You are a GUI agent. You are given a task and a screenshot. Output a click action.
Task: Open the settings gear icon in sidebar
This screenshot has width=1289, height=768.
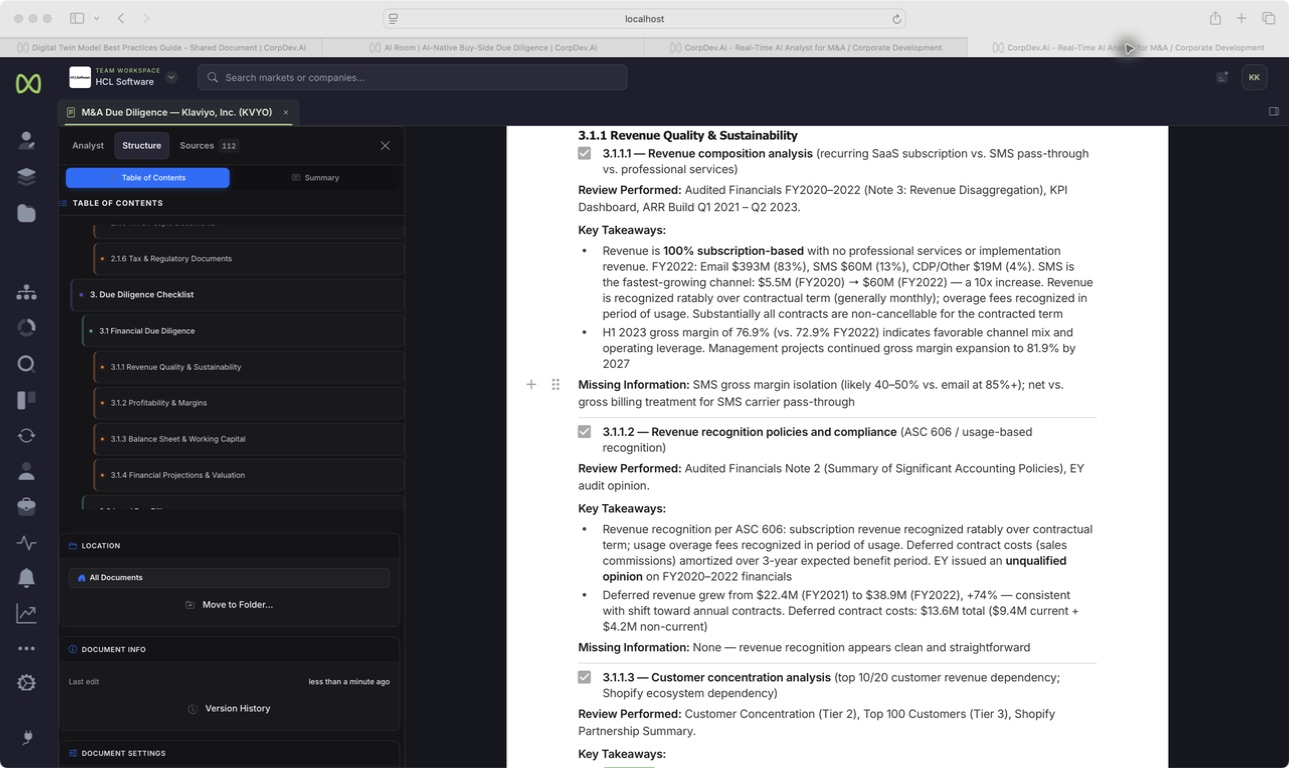pyautogui.click(x=27, y=683)
